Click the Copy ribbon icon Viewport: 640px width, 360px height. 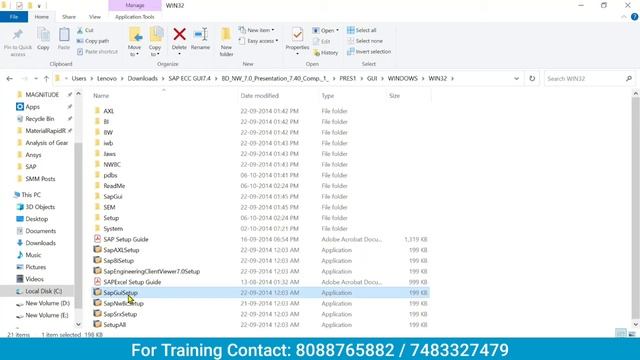point(43,35)
